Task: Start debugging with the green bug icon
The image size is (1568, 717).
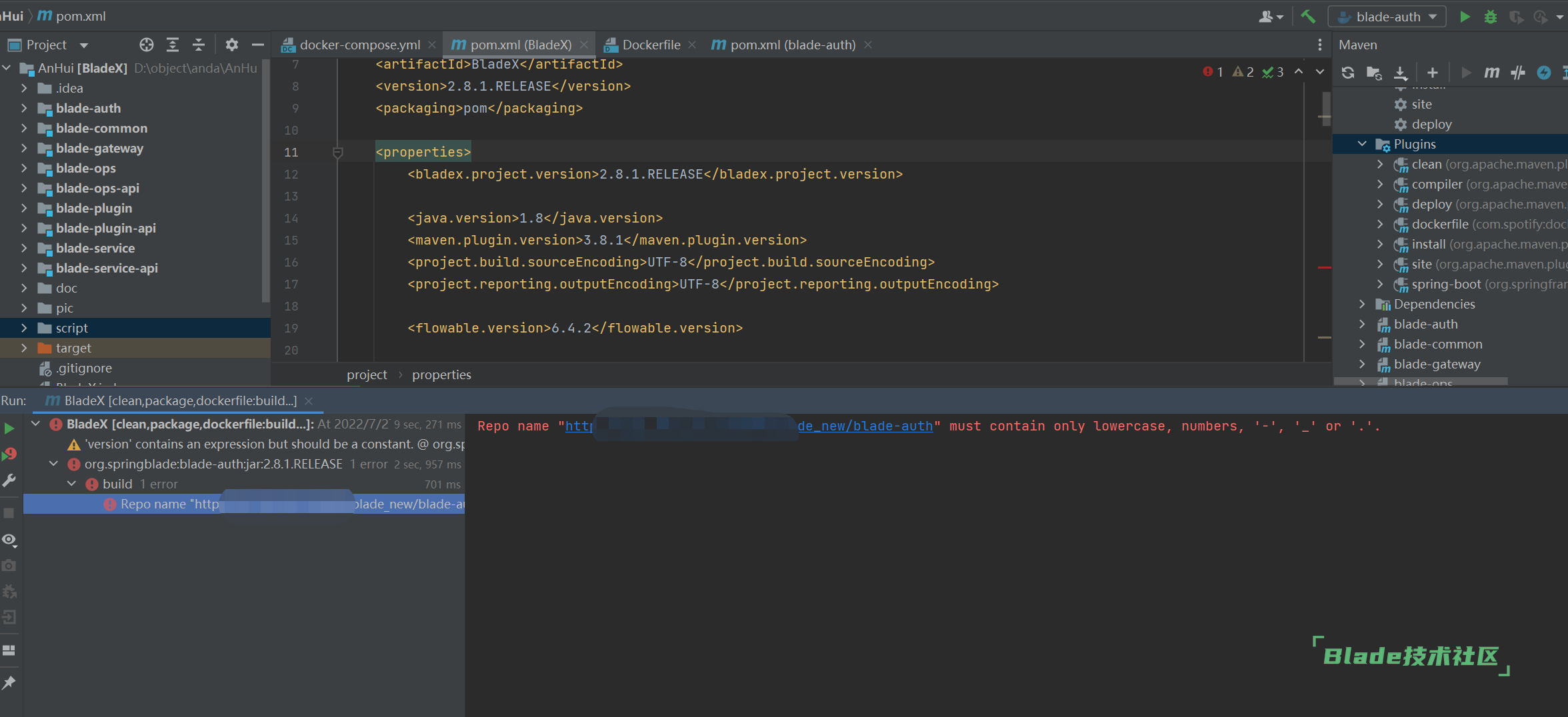Action: coord(1491,17)
